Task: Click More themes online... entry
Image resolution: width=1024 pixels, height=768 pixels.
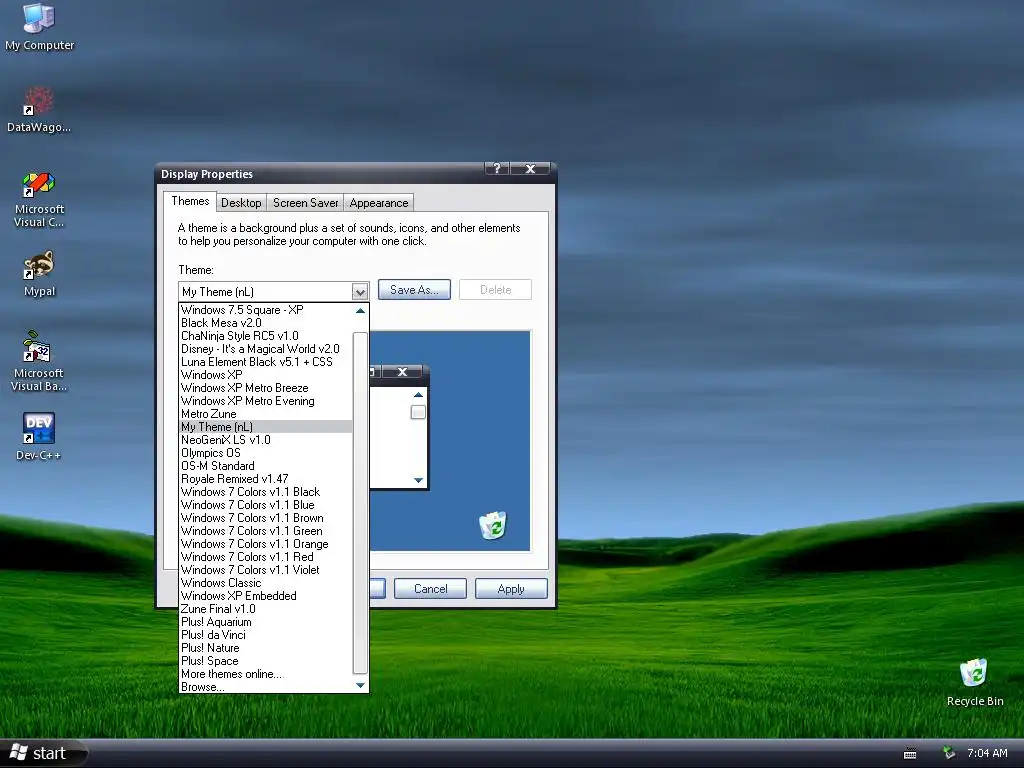Action: coord(266,674)
